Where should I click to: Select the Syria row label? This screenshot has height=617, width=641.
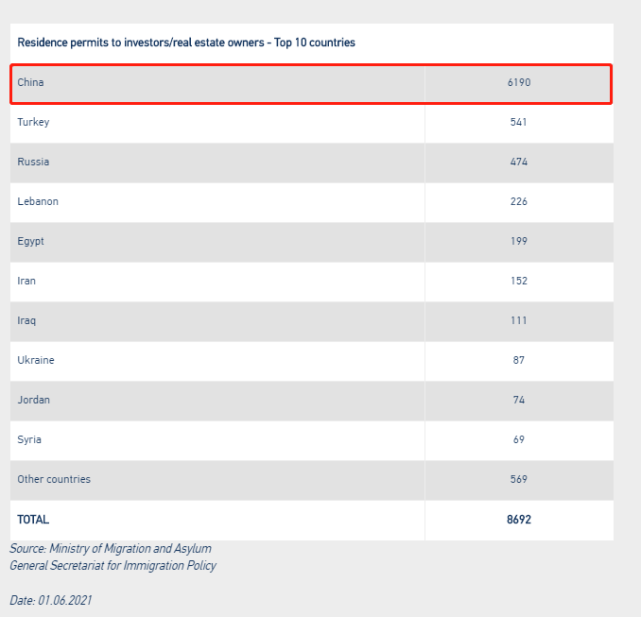(x=29, y=439)
